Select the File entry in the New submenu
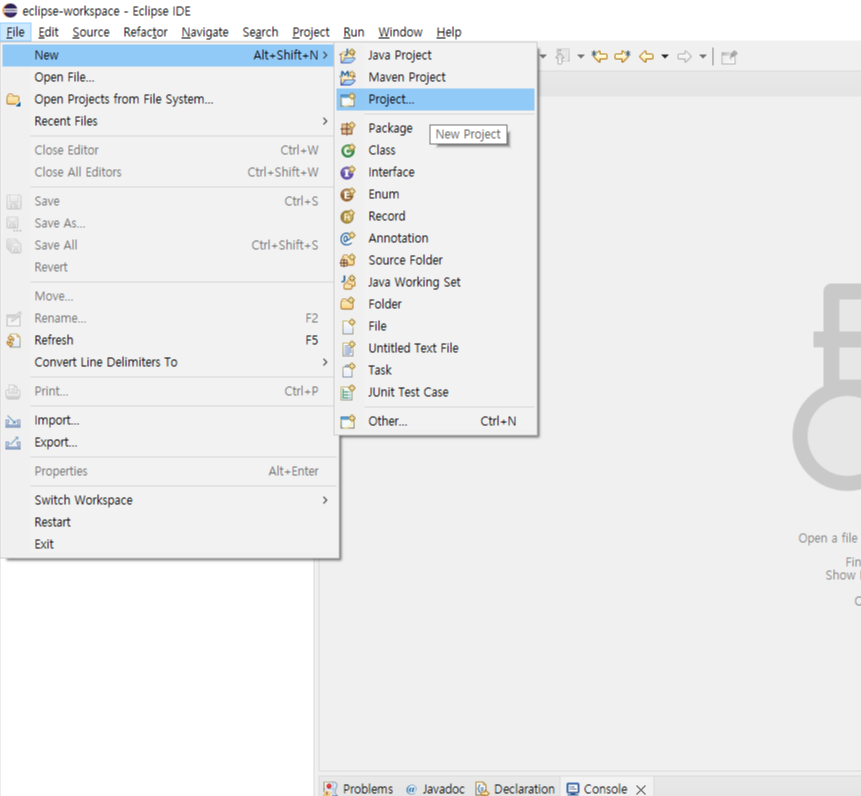The height and width of the screenshot is (796, 861). [435, 326]
